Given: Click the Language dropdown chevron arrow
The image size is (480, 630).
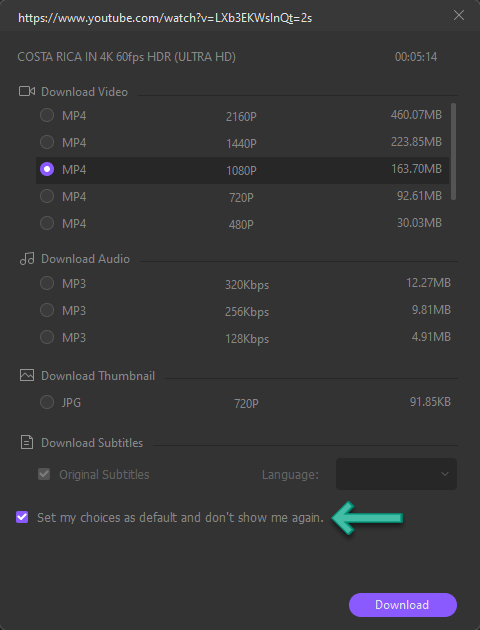Looking at the screenshot, I should click(x=445, y=474).
